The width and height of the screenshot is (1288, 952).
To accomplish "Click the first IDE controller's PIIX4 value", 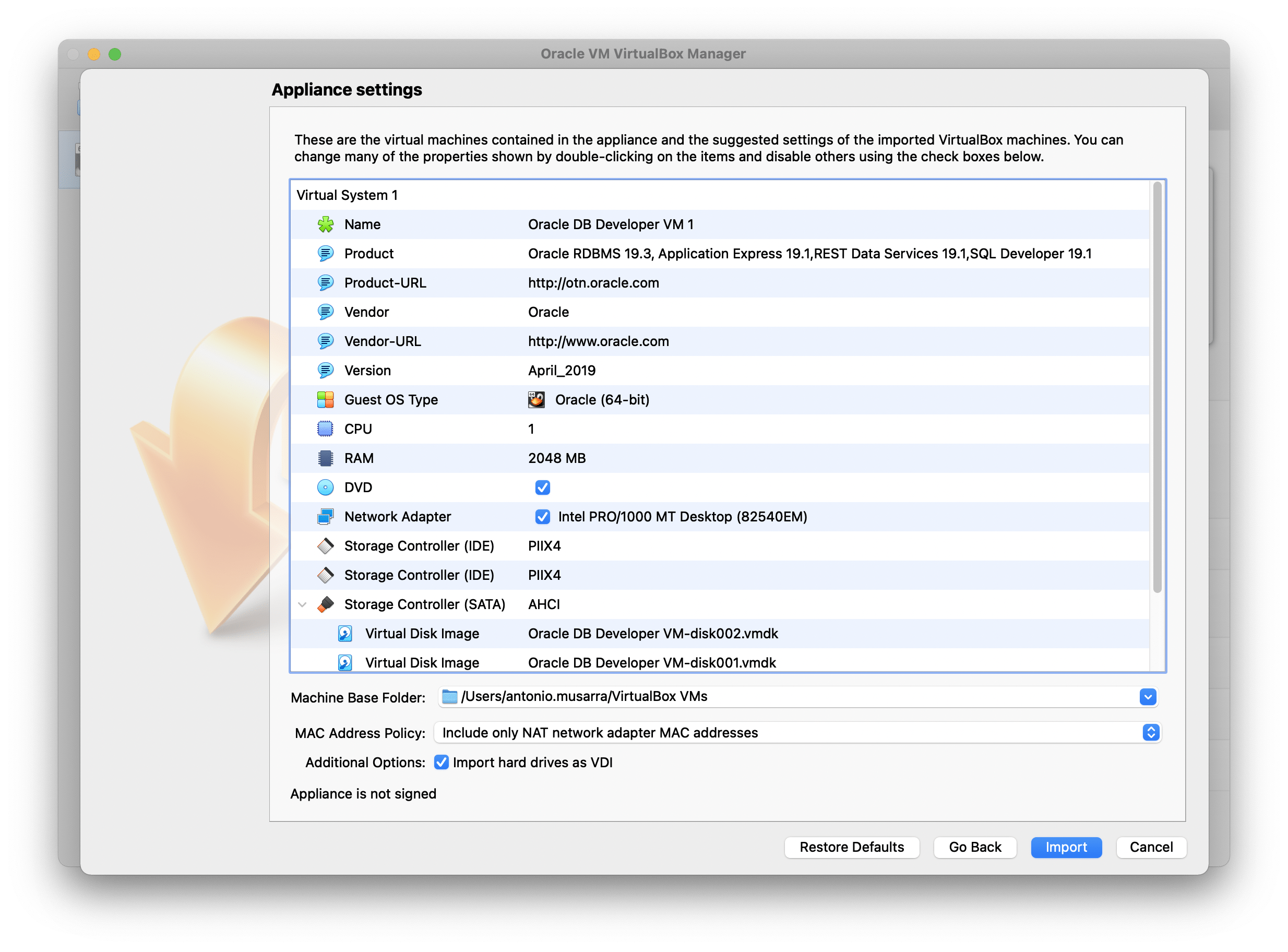I will click(x=545, y=546).
